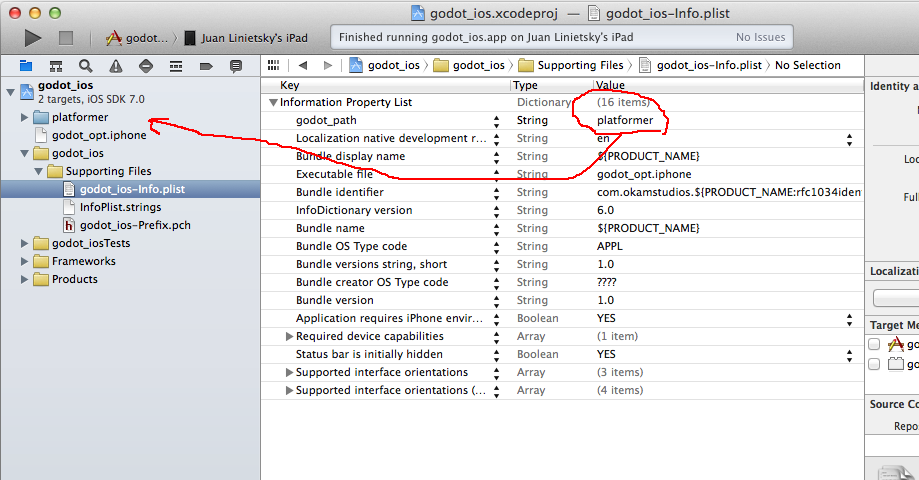Open iPhone environment YES value dropdown

(x=849, y=319)
